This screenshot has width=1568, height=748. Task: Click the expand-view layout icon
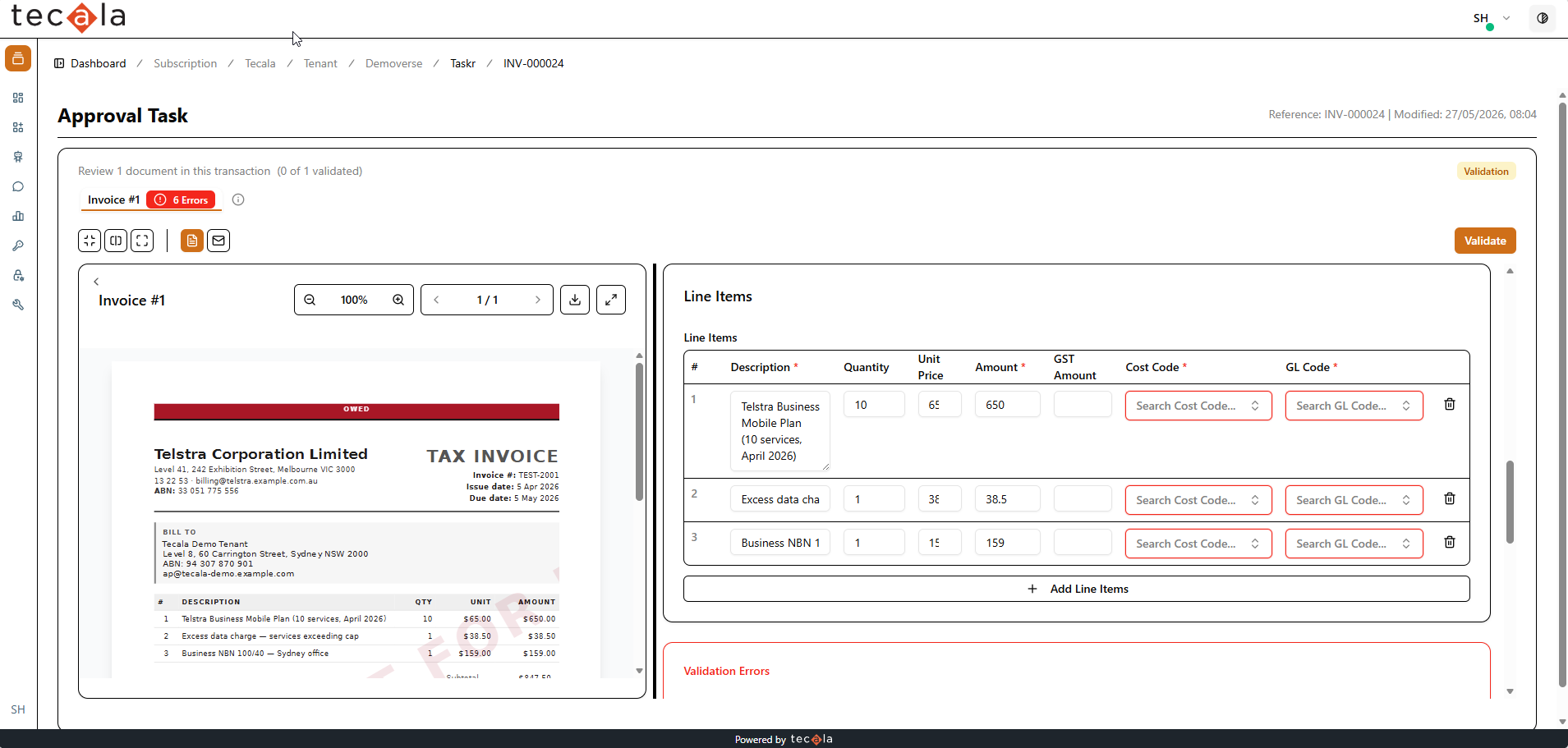(x=142, y=241)
